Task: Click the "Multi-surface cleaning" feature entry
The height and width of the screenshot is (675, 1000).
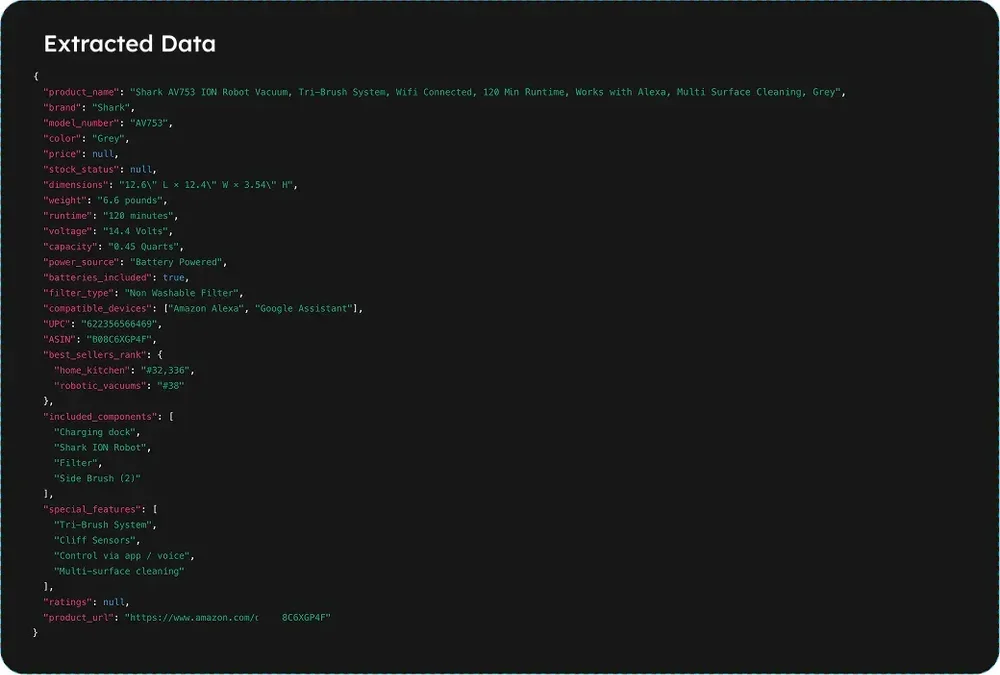Action: [119, 571]
